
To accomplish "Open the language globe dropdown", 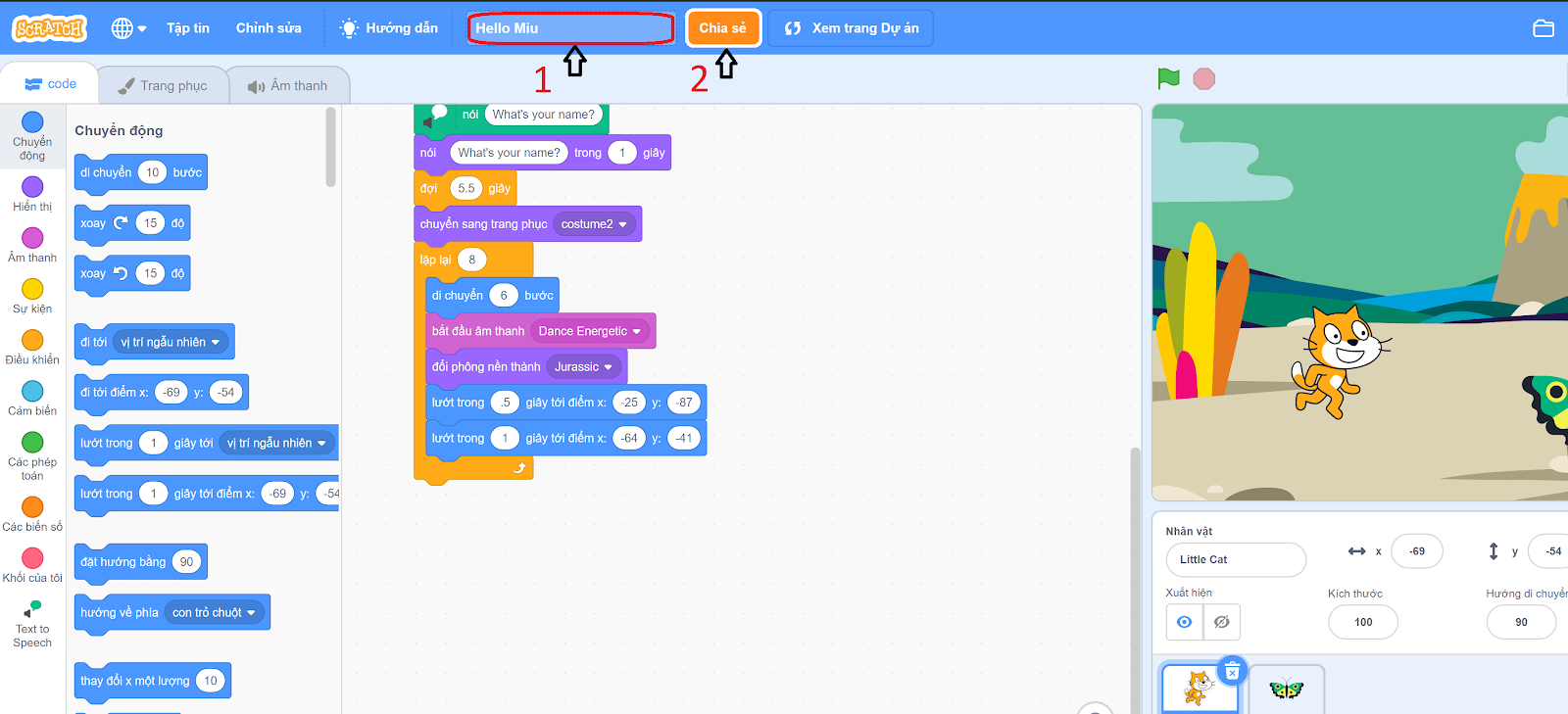I will pyautogui.click(x=128, y=28).
